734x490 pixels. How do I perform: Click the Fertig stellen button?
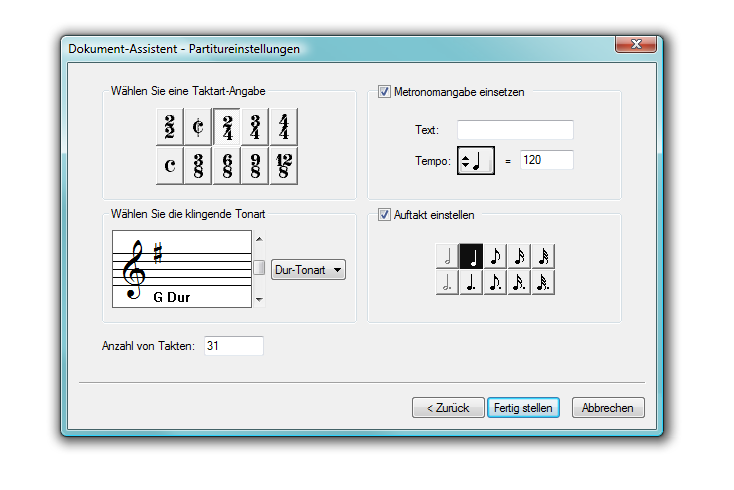(523, 408)
